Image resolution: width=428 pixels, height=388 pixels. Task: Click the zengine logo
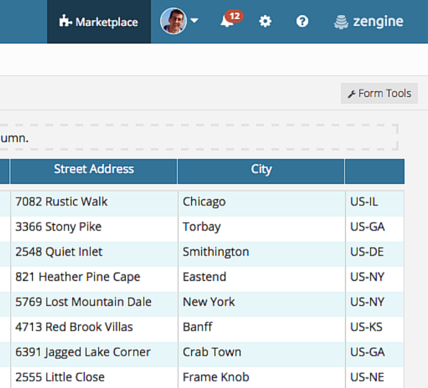click(x=369, y=22)
